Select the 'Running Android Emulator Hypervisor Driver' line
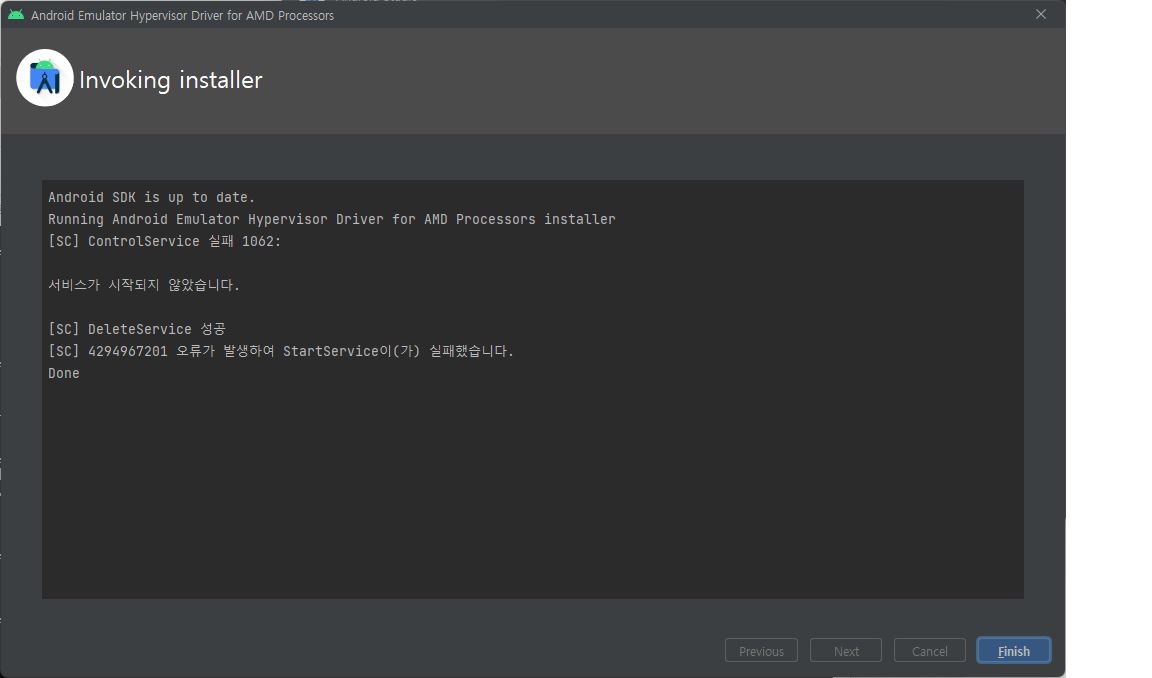 click(331, 220)
